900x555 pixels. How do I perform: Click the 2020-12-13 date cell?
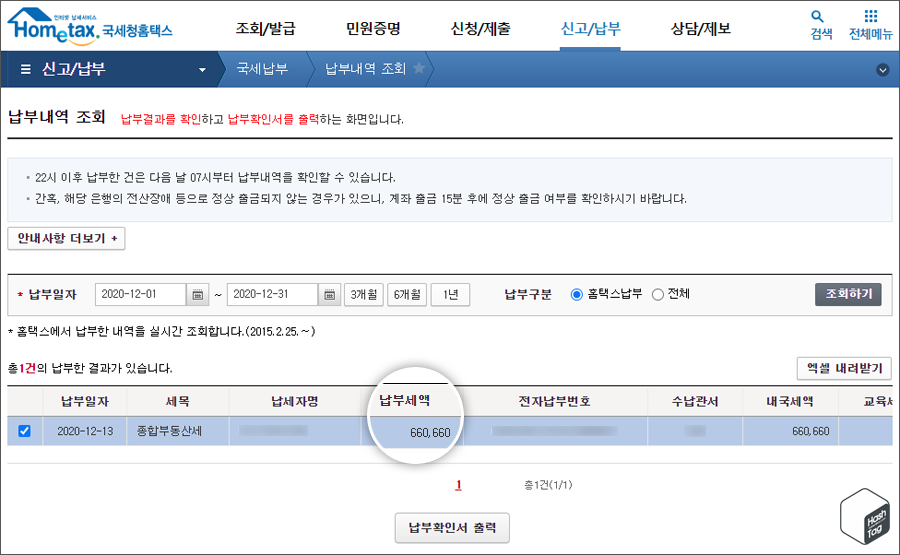pyautogui.click(x=85, y=431)
